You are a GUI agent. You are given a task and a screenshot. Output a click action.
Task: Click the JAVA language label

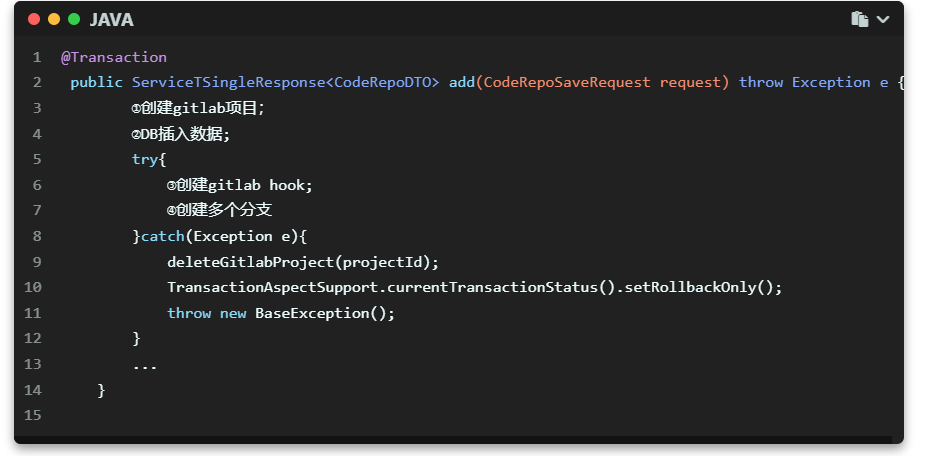(x=111, y=20)
